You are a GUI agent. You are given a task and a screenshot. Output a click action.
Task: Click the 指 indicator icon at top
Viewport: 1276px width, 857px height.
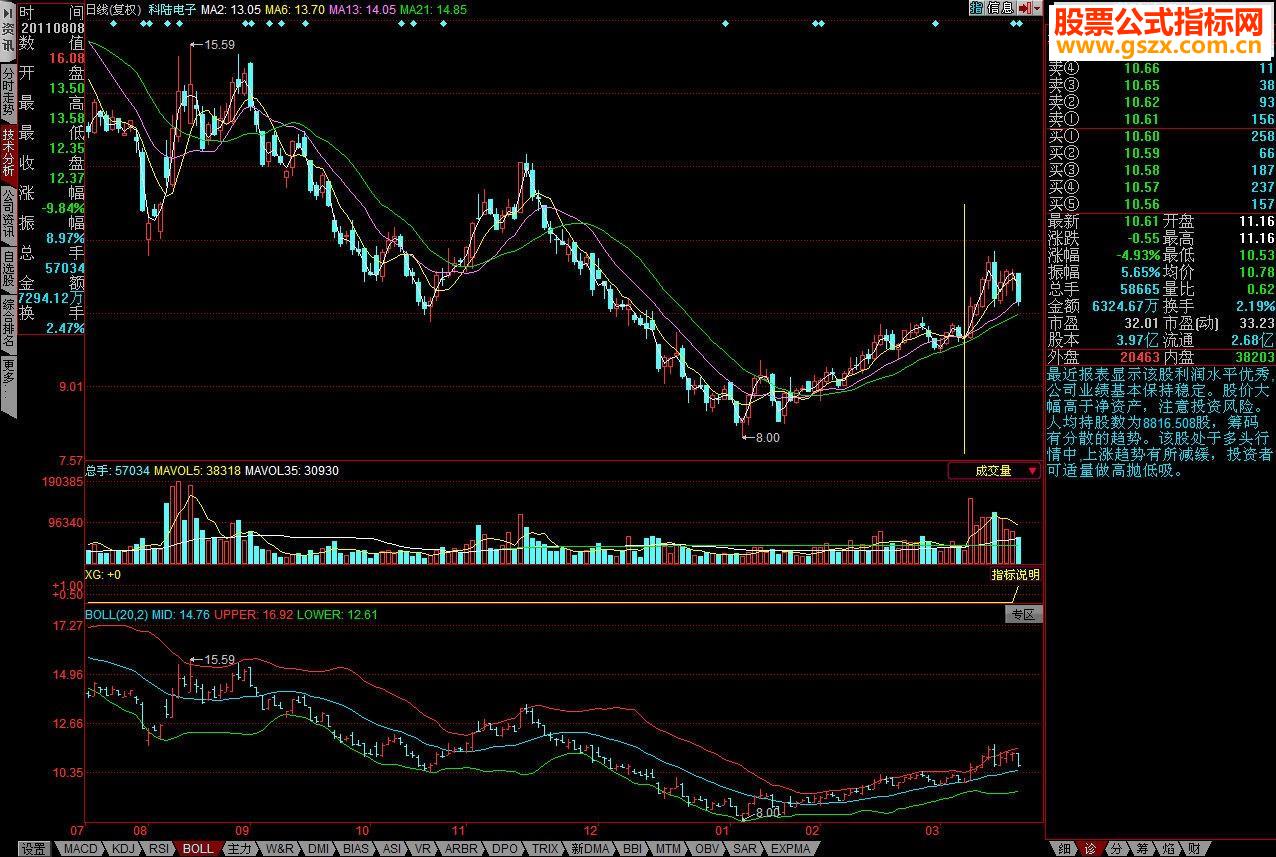[x=976, y=7]
